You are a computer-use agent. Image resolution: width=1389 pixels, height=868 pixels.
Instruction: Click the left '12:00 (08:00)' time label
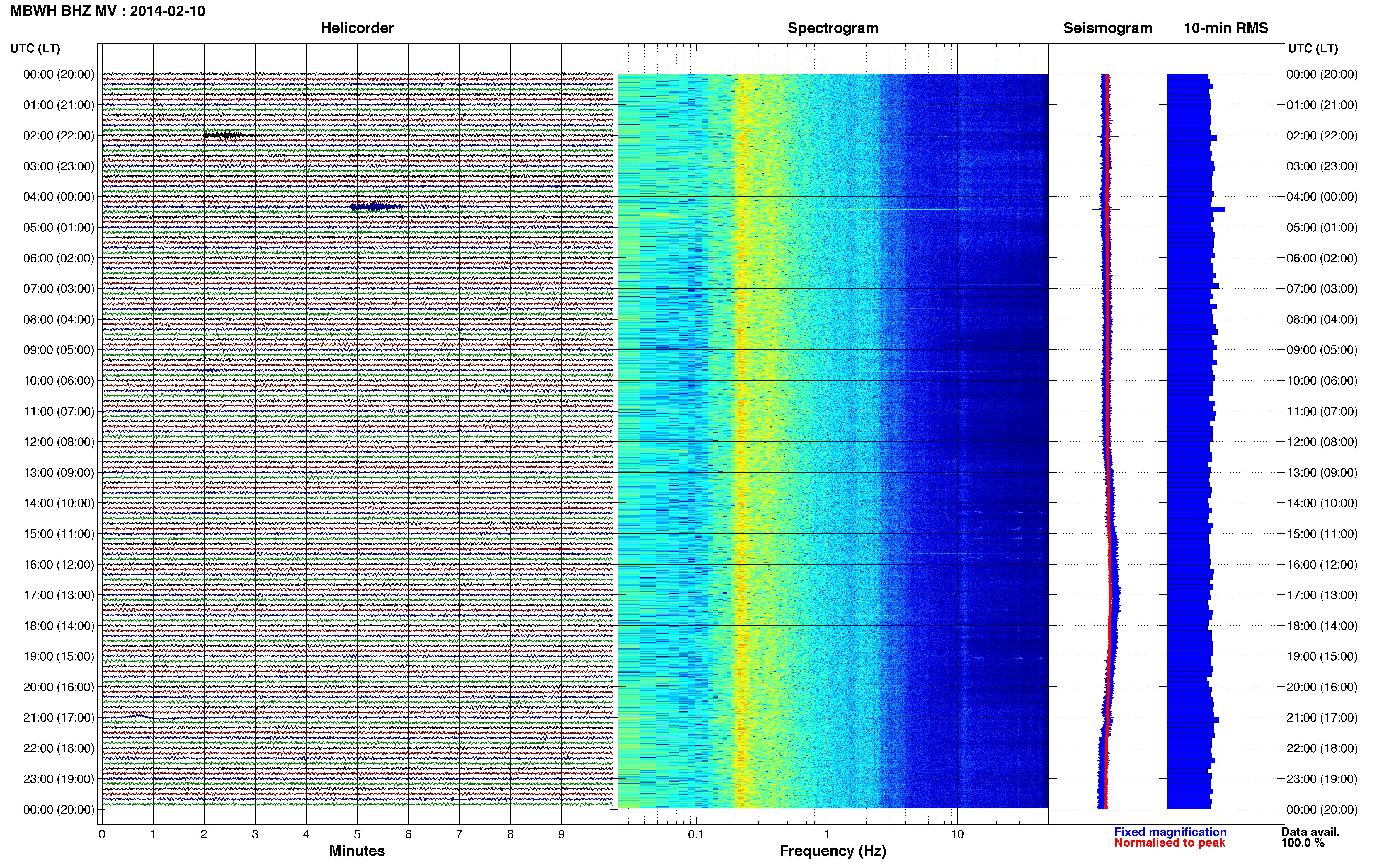[59, 442]
